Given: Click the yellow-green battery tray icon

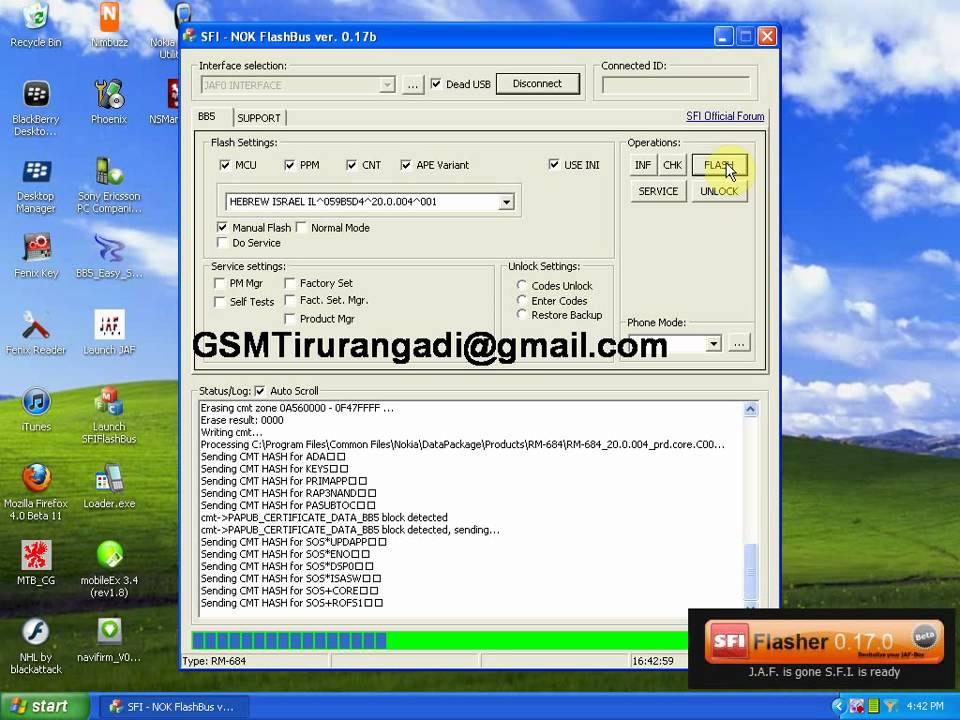Looking at the screenshot, I should [874, 706].
